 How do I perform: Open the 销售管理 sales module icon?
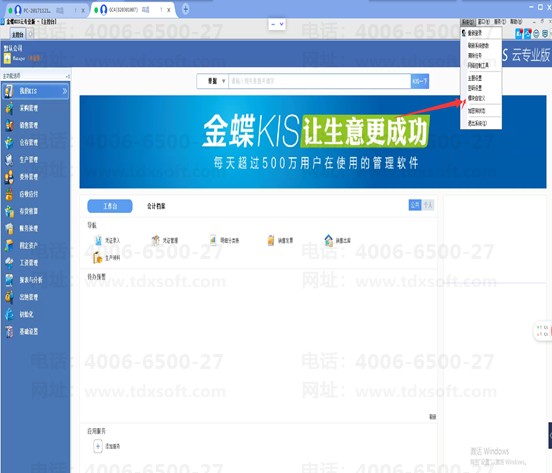[10, 125]
